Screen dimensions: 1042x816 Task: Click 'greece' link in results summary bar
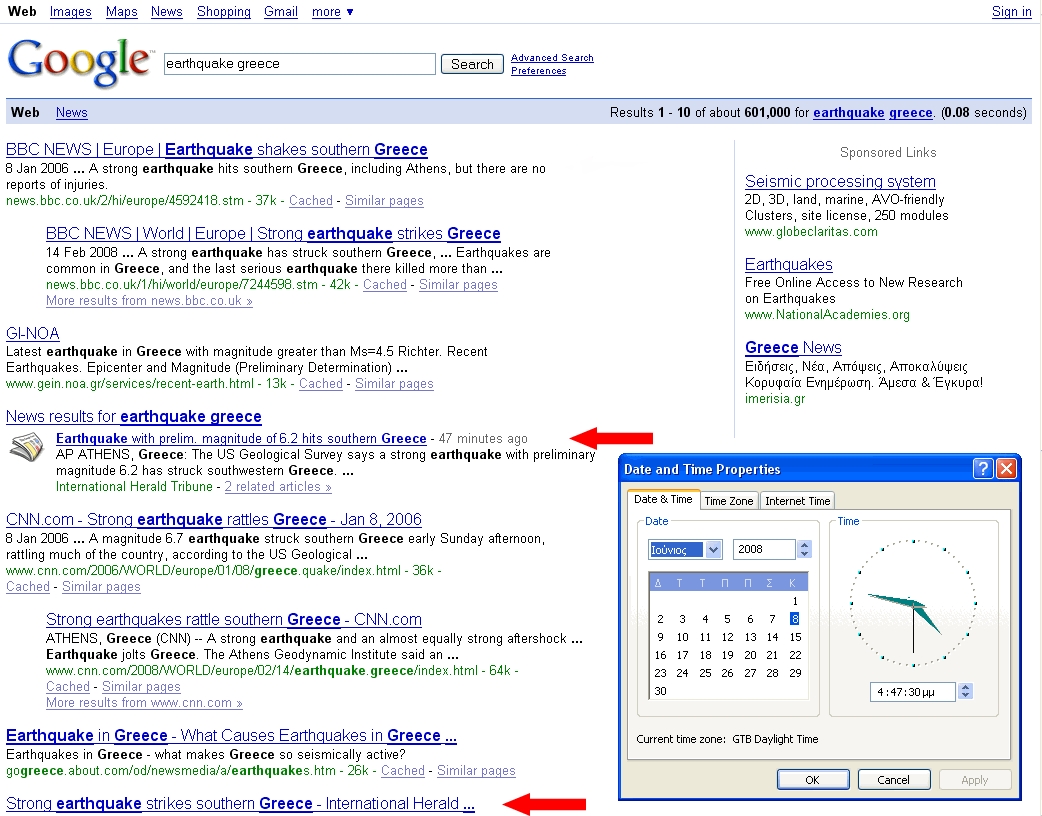point(911,112)
